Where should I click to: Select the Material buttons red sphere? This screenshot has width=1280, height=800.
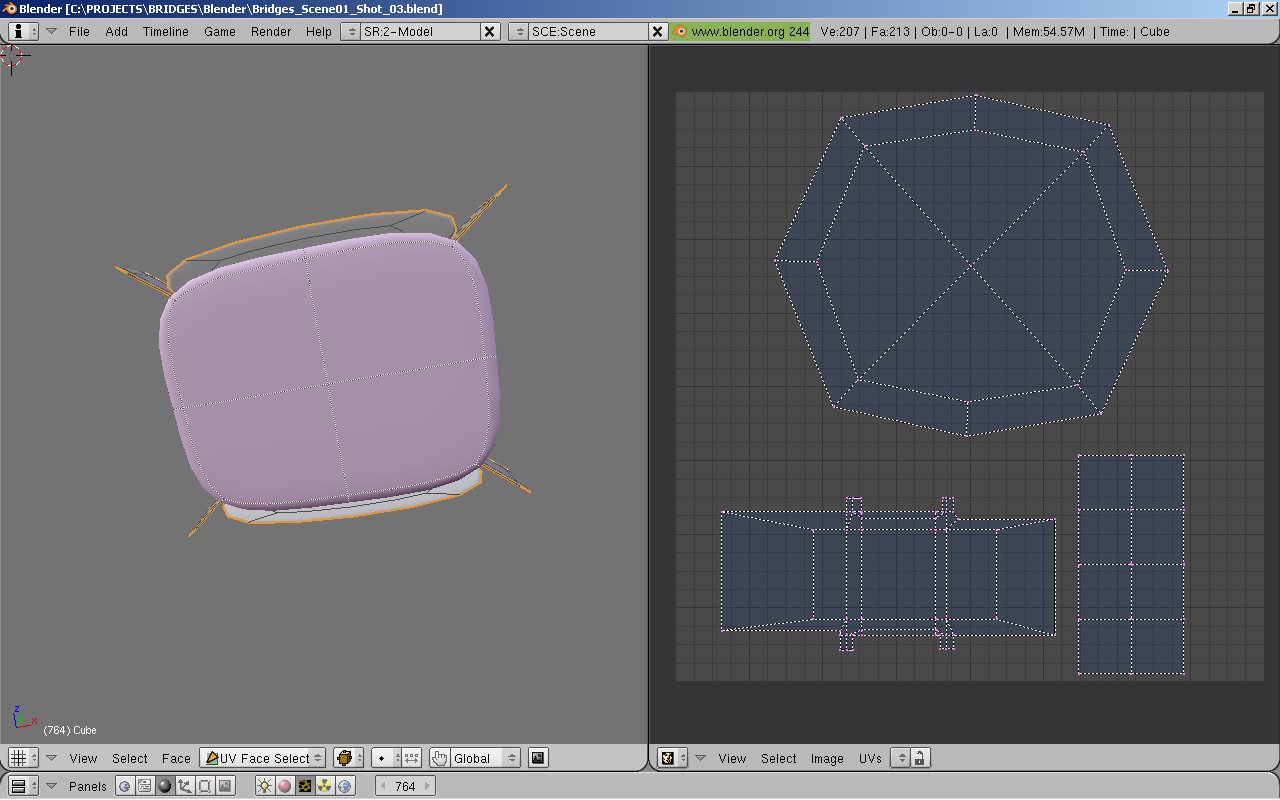click(285, 786)
